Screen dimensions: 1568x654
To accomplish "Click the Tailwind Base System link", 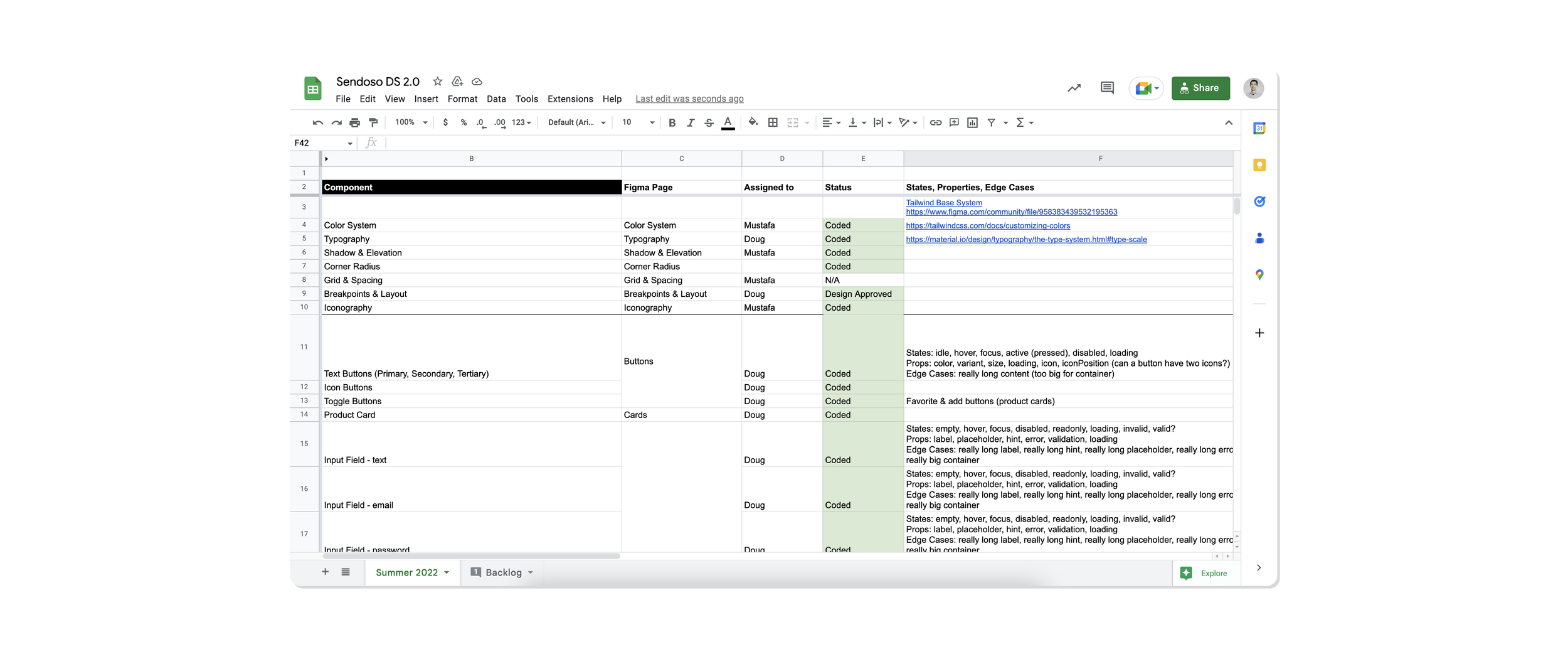I will (944, 203).
